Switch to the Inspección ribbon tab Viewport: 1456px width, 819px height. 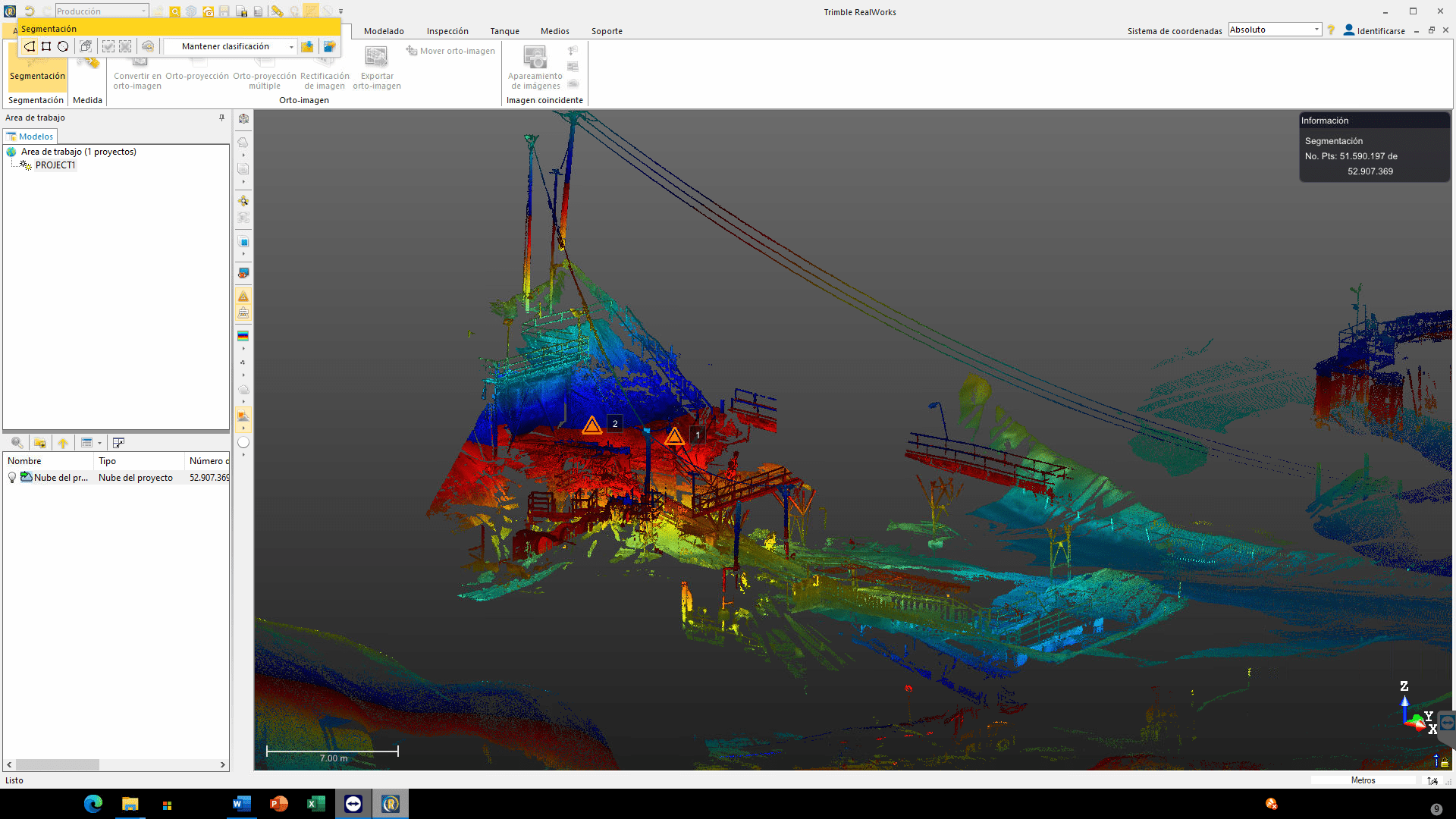point(447,31)
